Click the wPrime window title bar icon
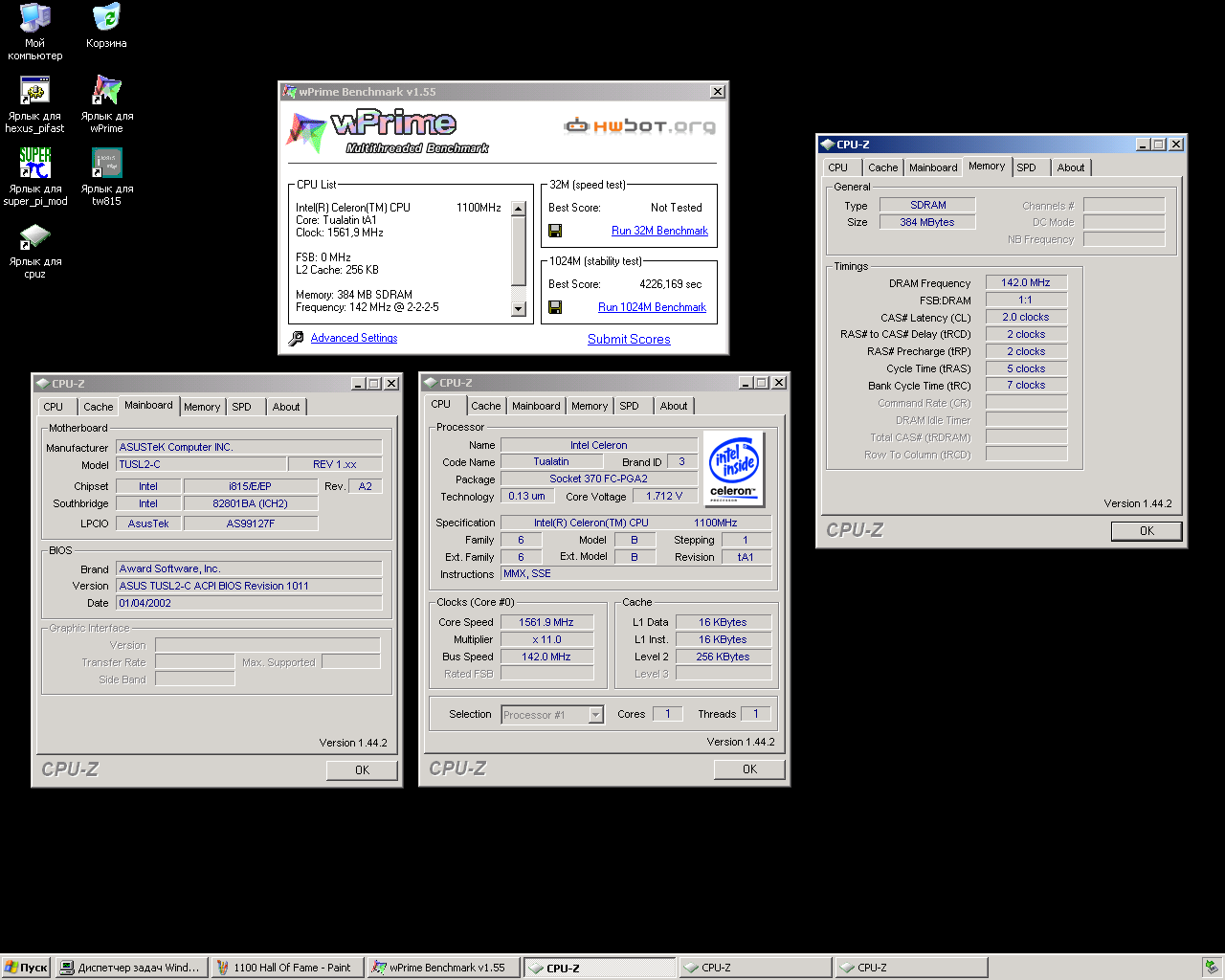This screenshot has height=980, width=1225. tap(289, 92)
